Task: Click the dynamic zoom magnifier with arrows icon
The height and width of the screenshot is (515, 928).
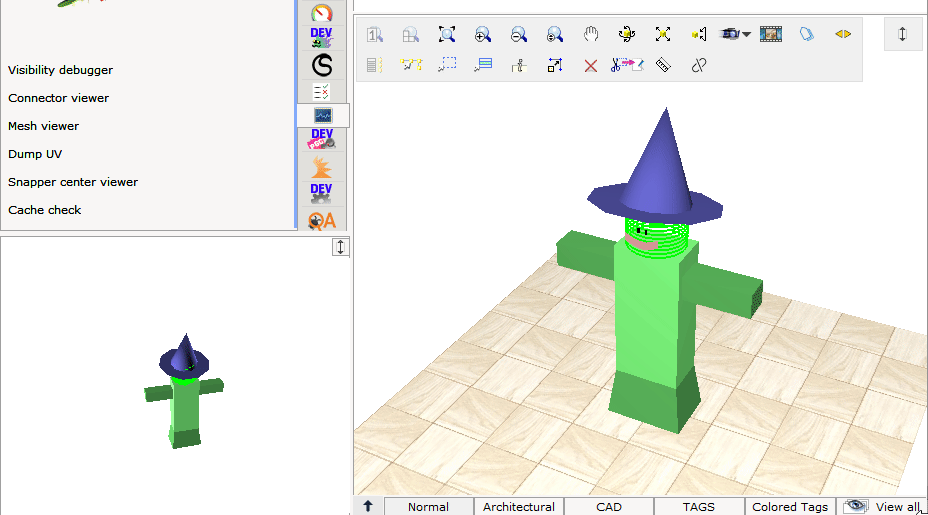Action: click(x=555, y=34)
